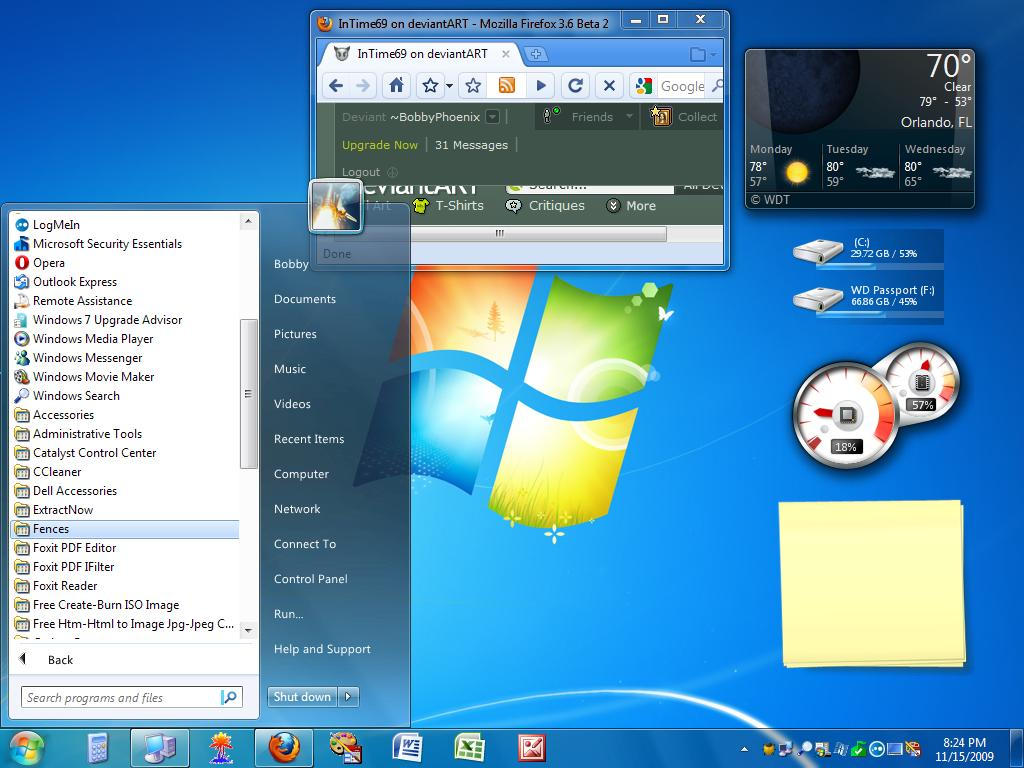The height and width of the screenshot is (768, 1024).
Task: Open Windows Search entry
Action: pos(67,395)
